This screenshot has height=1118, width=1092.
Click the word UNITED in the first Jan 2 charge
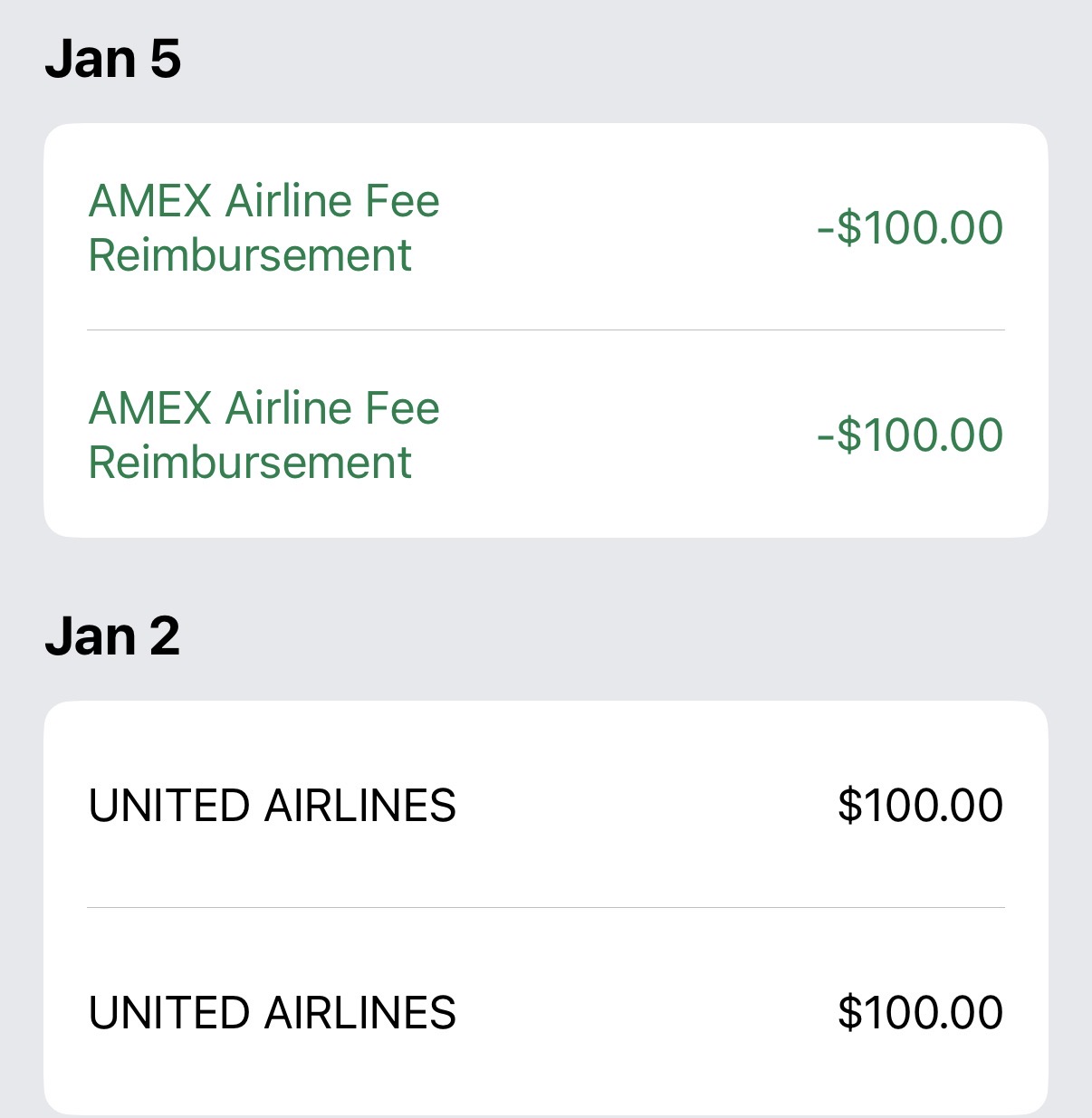(168, 806)
